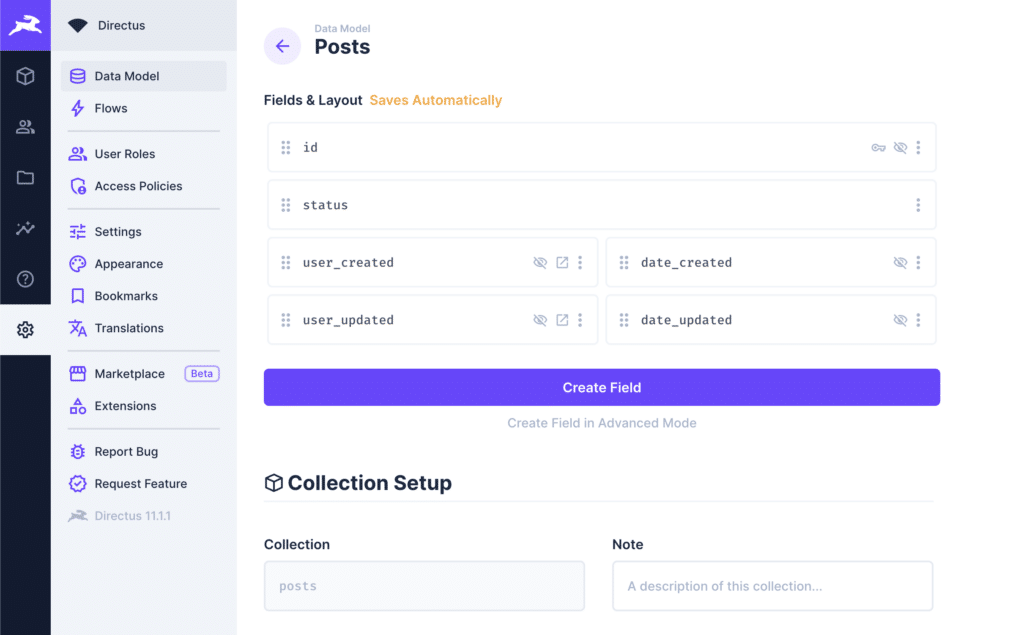Toggle hidden eye icon on date_created field
Screen dimensions: 1024x635
(x=900, y=263)
